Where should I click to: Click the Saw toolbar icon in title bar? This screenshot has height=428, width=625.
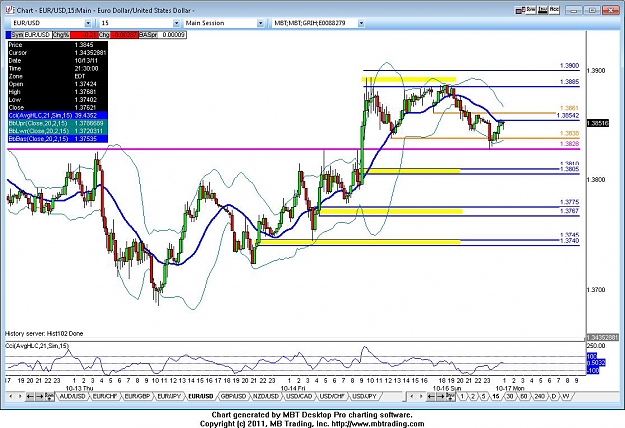click(x=531, y=10)
